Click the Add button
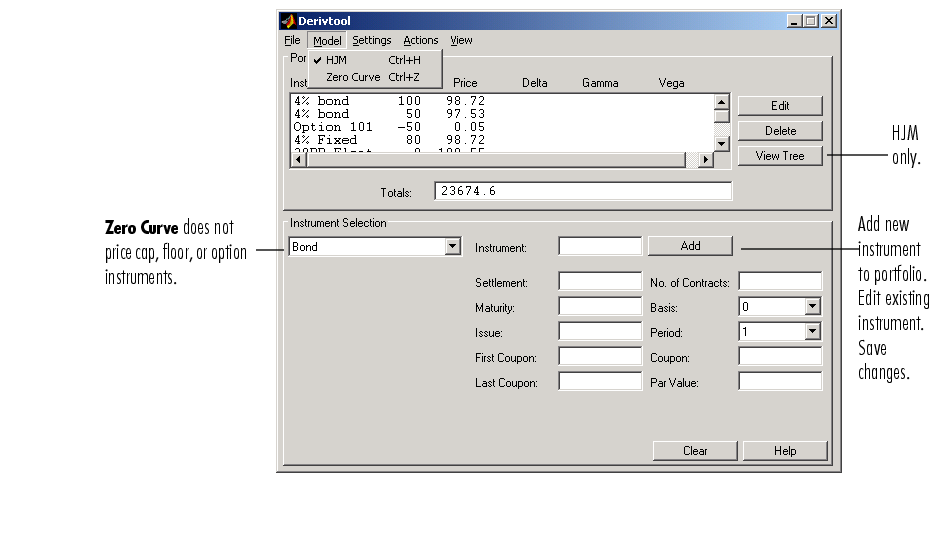 [x=690, y=246]
